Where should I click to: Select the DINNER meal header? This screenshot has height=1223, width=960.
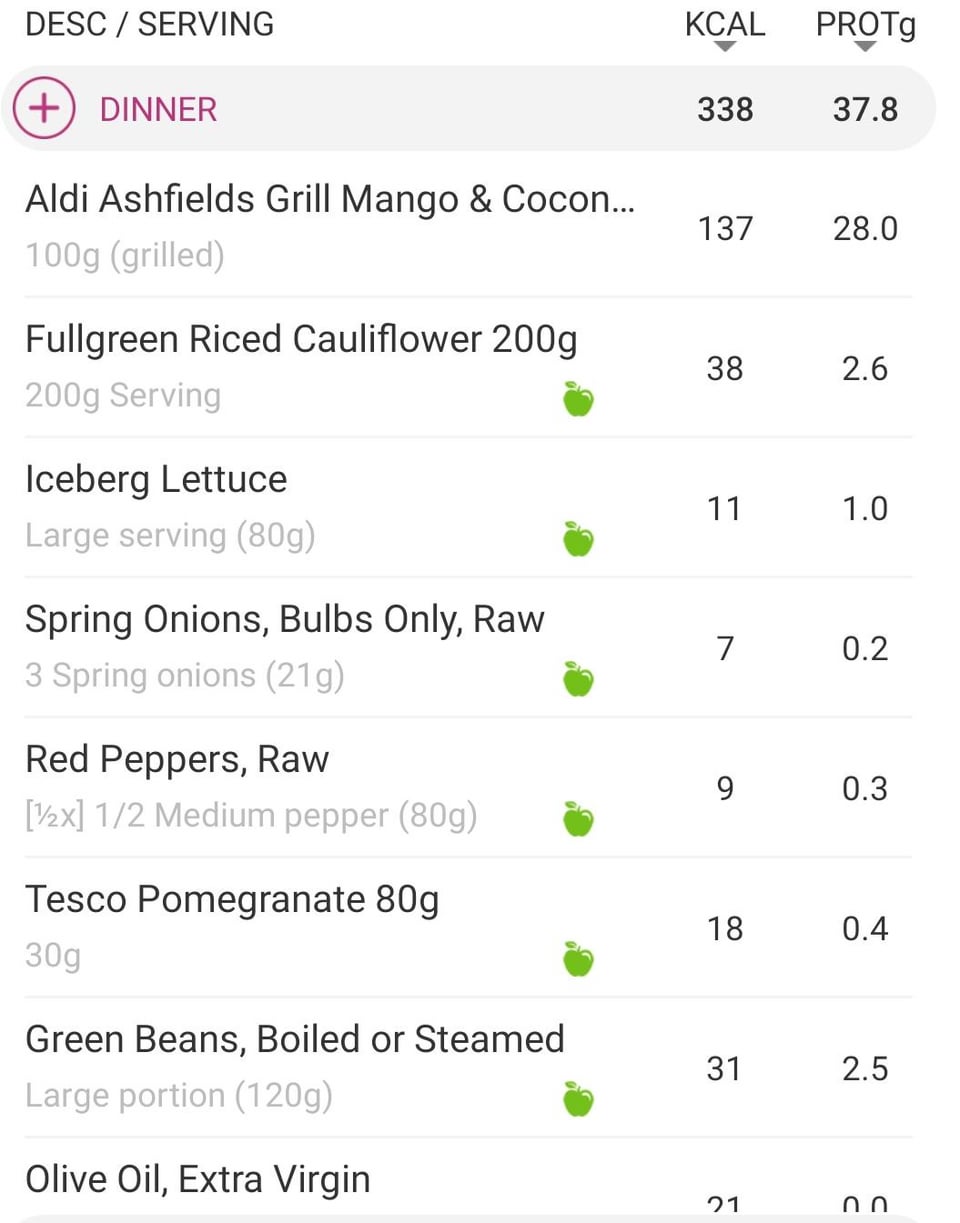pos(468,108)
